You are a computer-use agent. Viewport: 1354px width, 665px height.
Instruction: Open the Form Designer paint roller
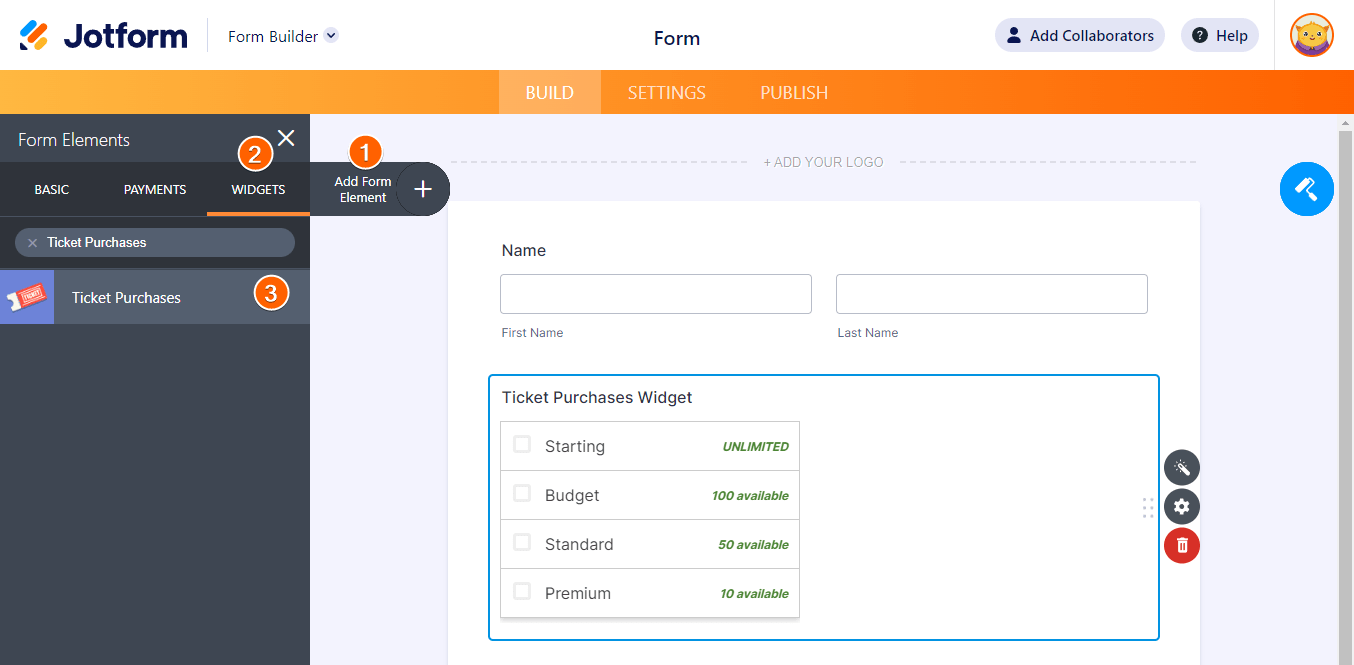[1306, 188]
